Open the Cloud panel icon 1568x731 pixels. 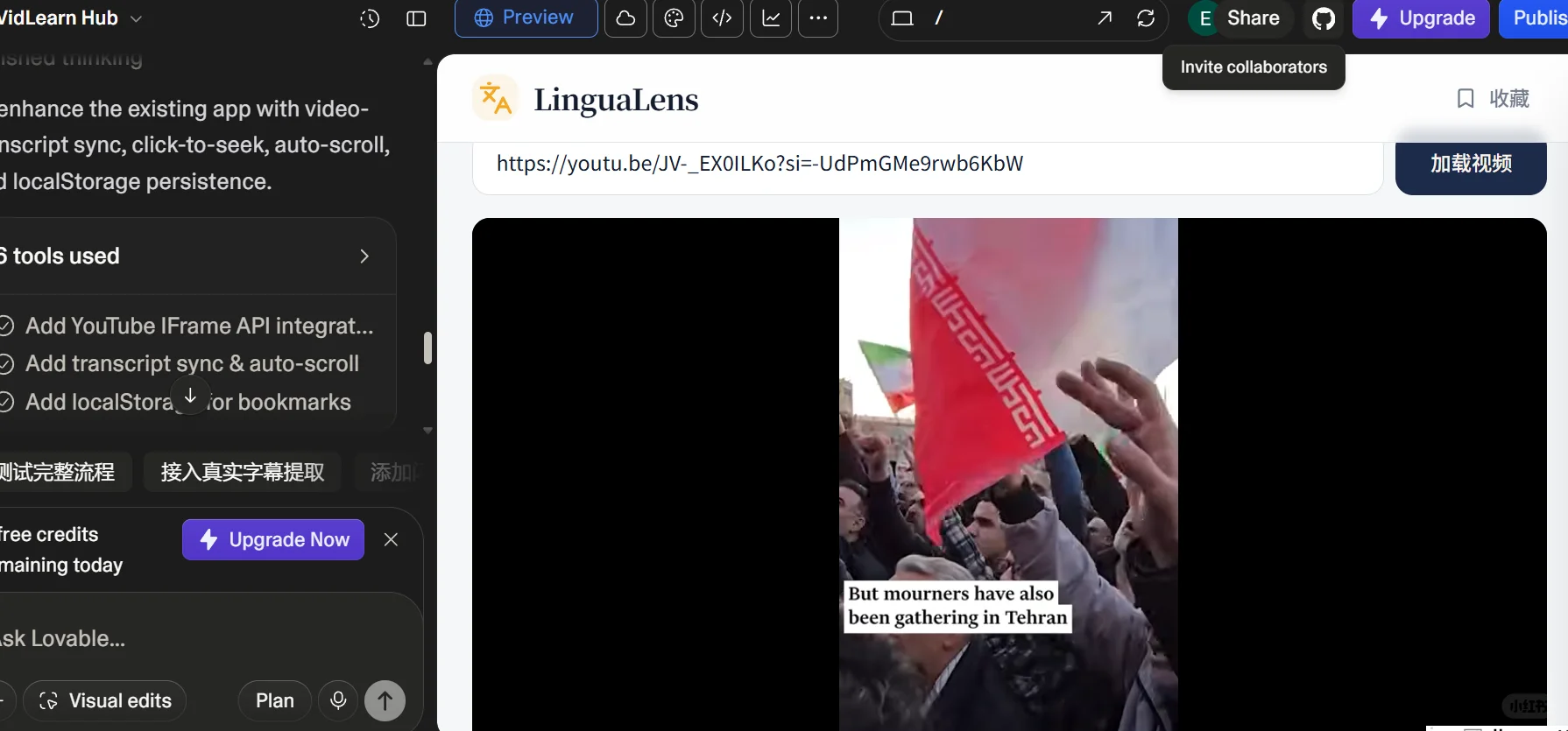coord(625,18)
